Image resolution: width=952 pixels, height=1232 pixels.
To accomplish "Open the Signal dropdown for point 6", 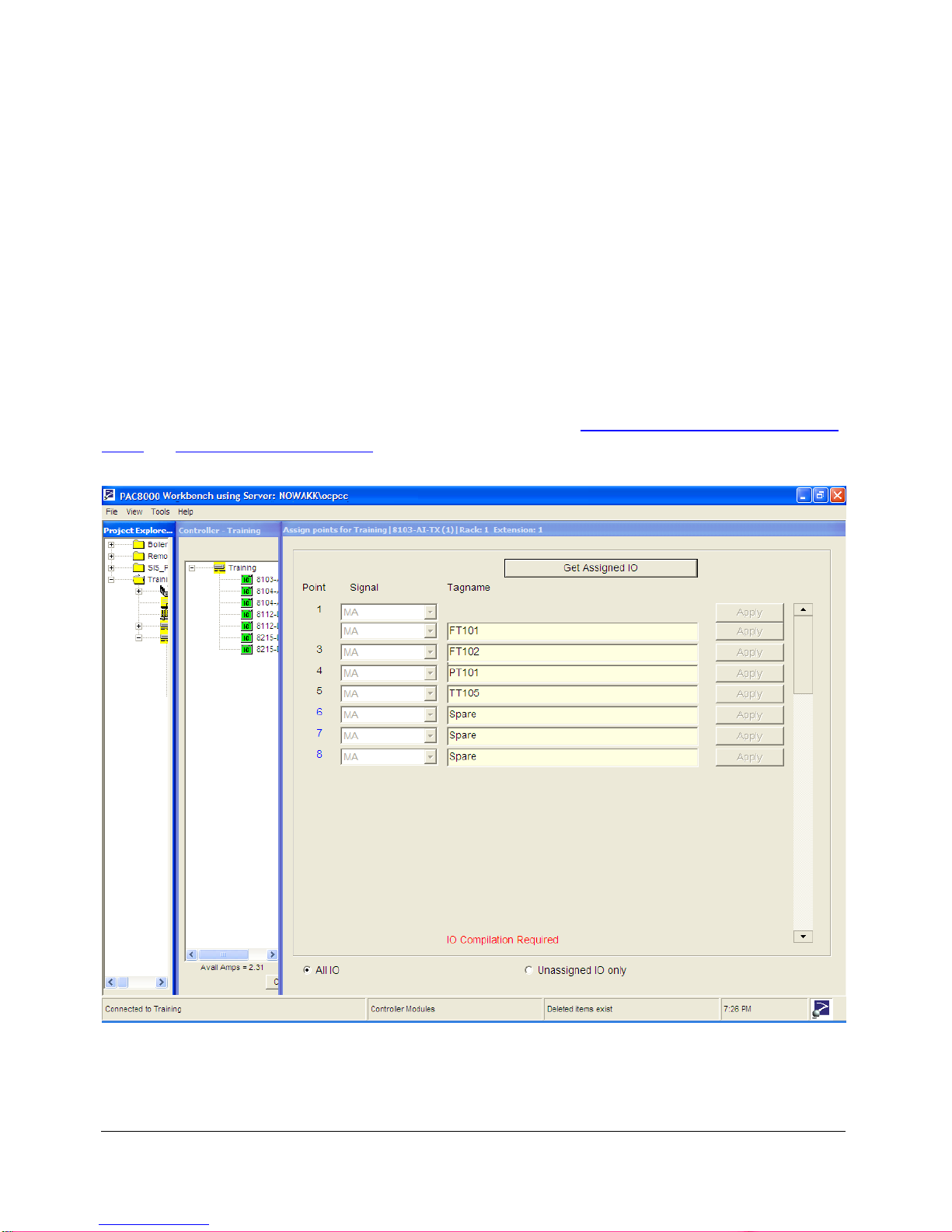I will coord(430,714).
